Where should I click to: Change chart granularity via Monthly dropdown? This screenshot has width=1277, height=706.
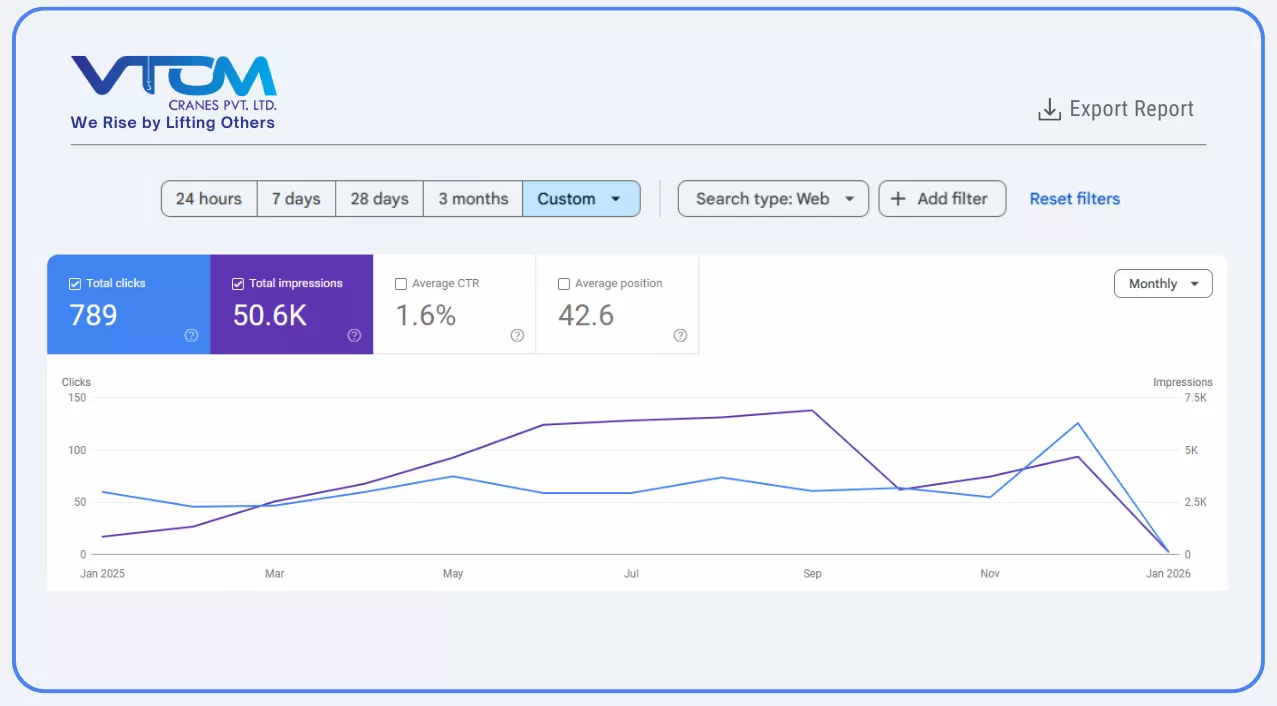[1162, 283]
